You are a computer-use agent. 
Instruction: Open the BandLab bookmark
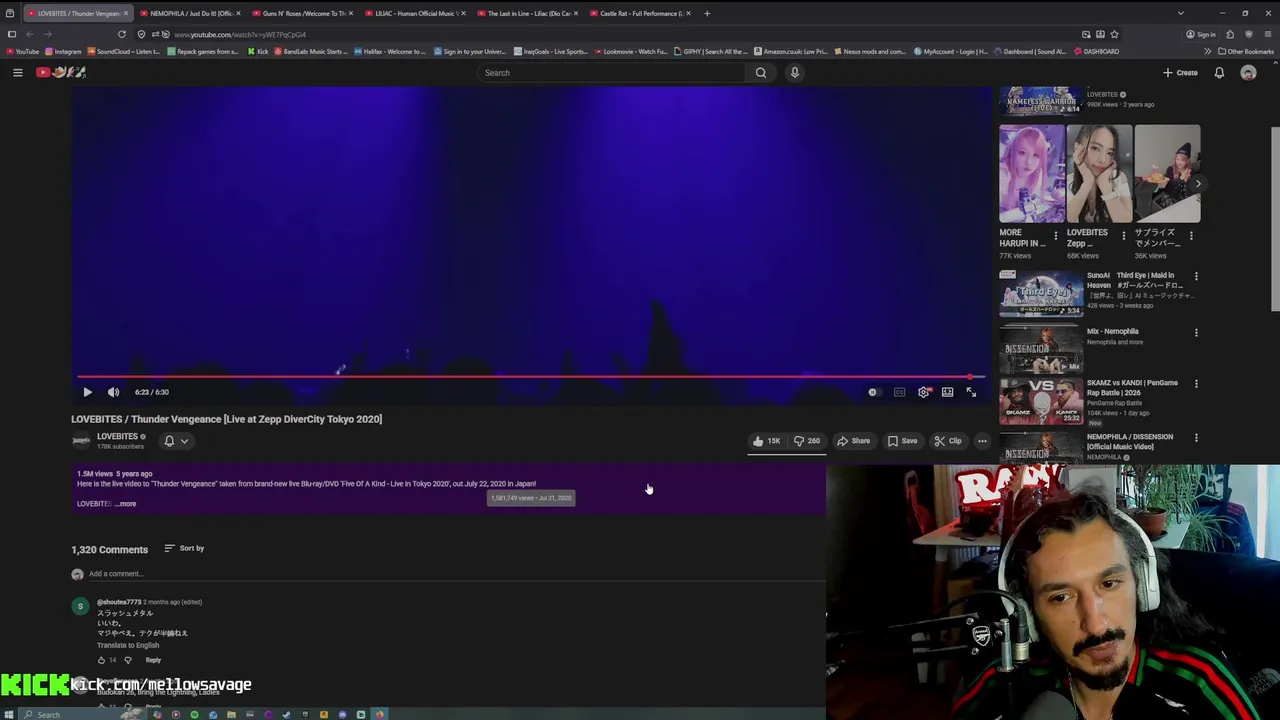point(310,51)
